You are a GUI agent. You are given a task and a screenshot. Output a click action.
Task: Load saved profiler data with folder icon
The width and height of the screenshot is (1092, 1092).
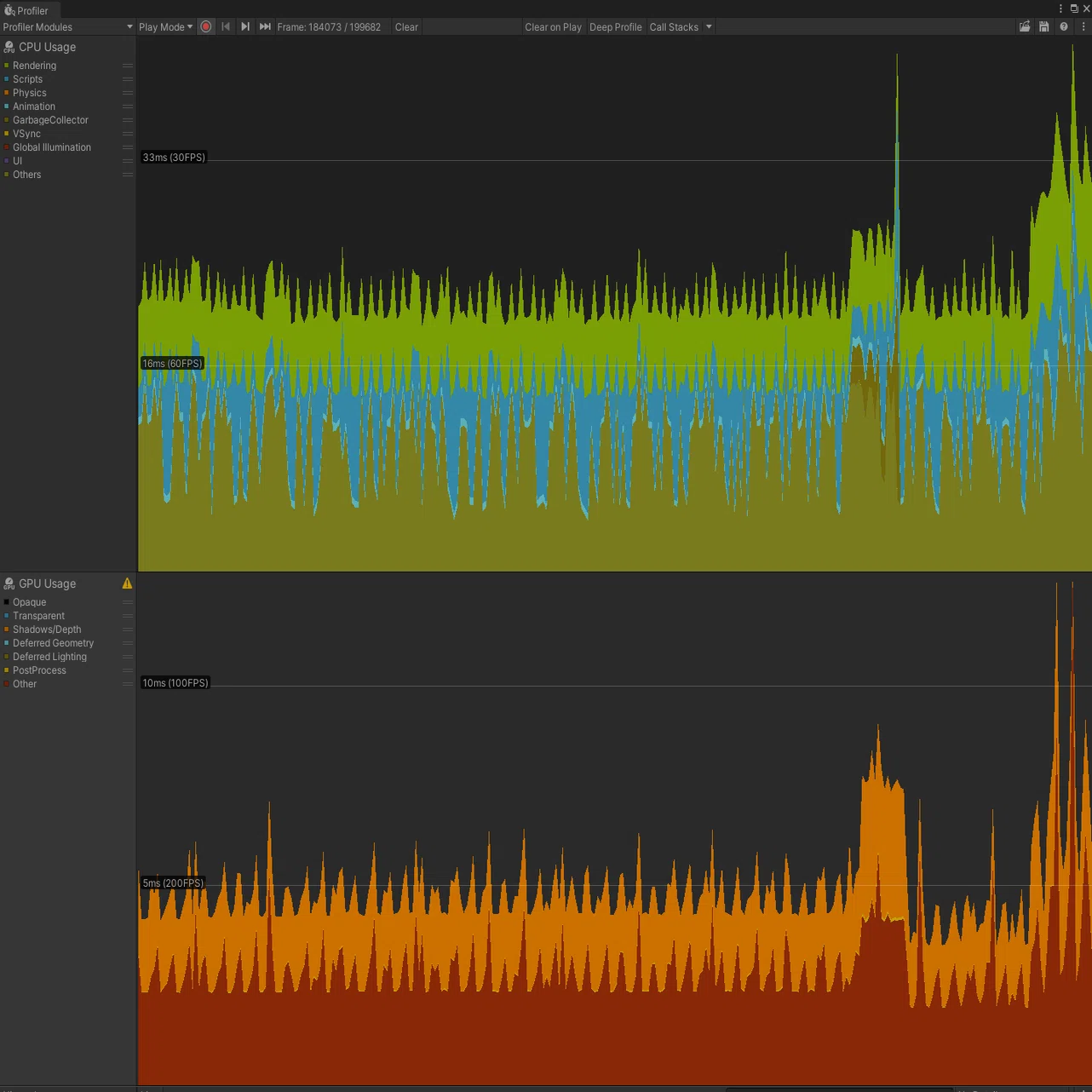(x=1025, y=27)
